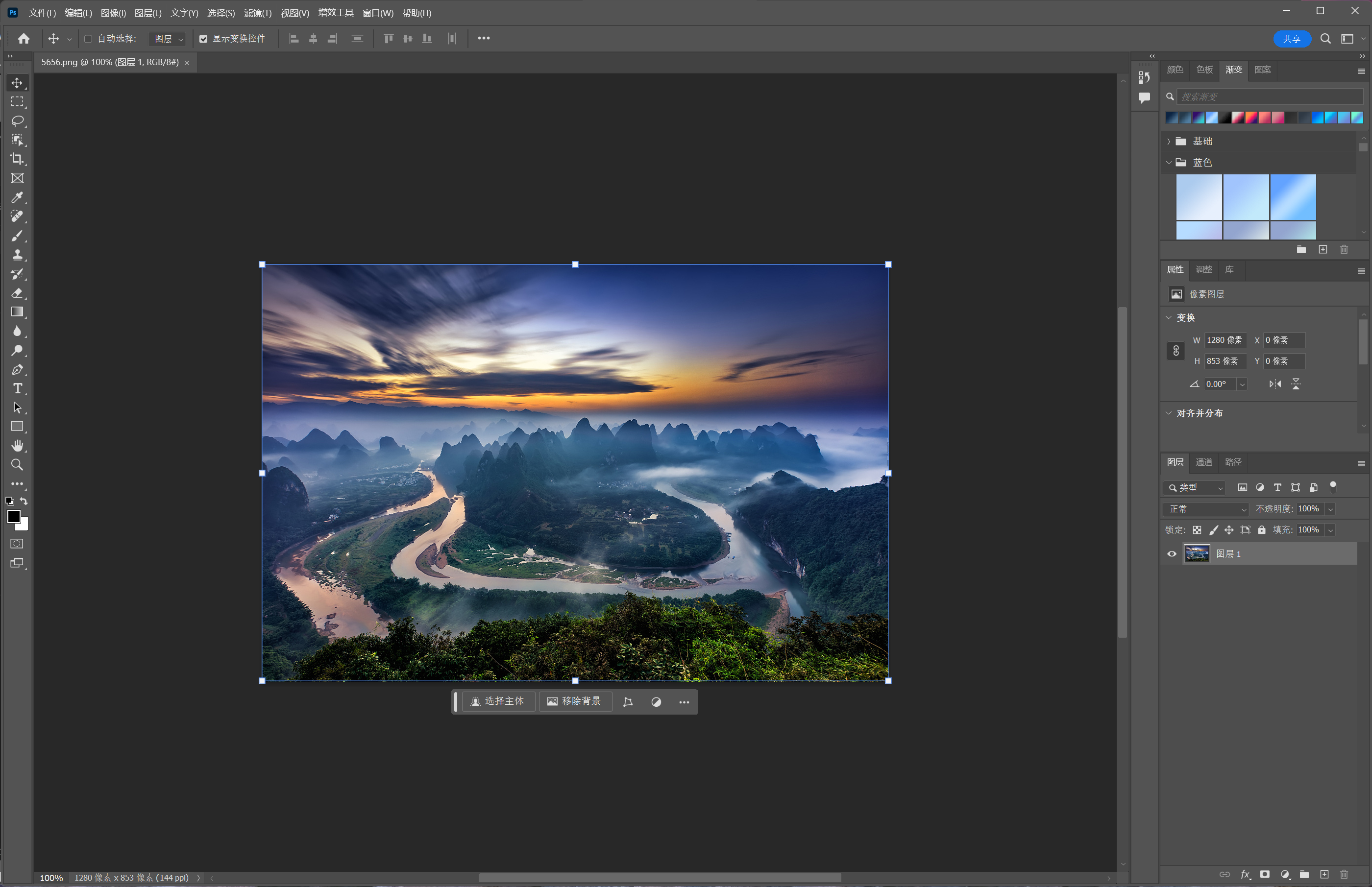Click the 图层 1 layer thumbnail
The width and height of the screenshot is (1372, 887).
(x=1197, y=554)
